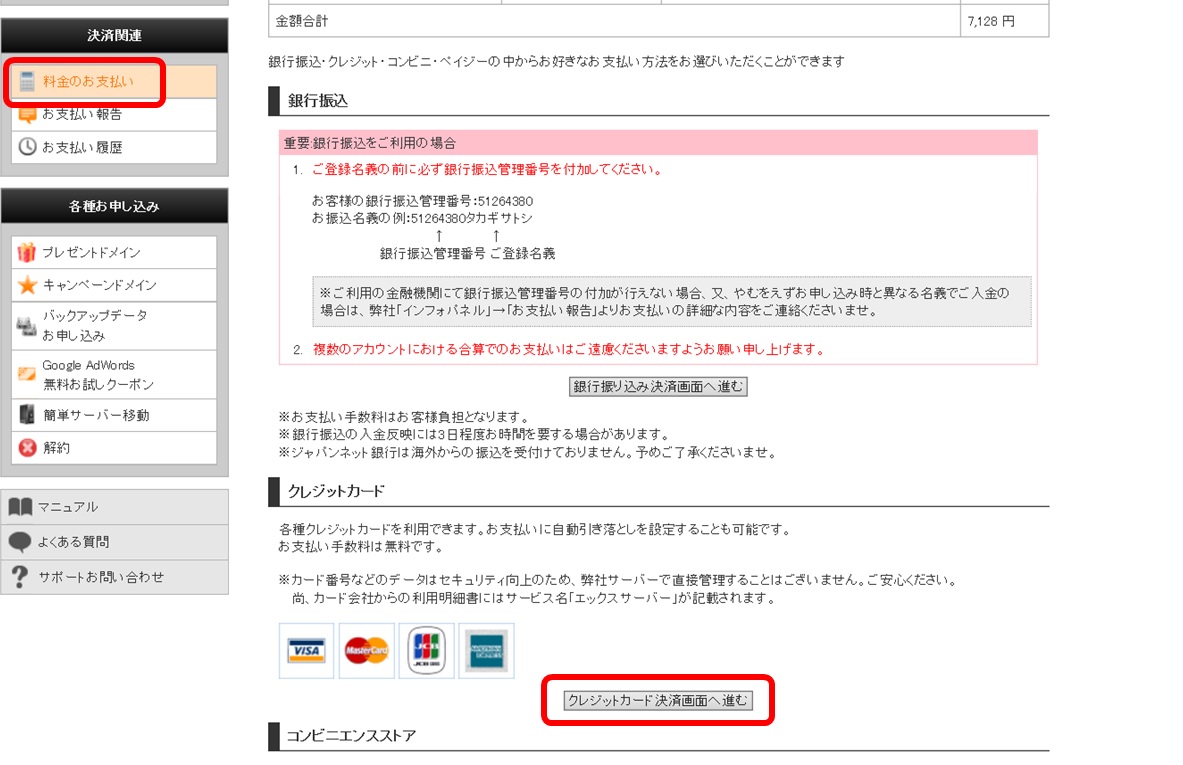Open お支払い履歴 in the sidebar
Viewport: 1183px width, 765px height.
(x=82, y=147)
